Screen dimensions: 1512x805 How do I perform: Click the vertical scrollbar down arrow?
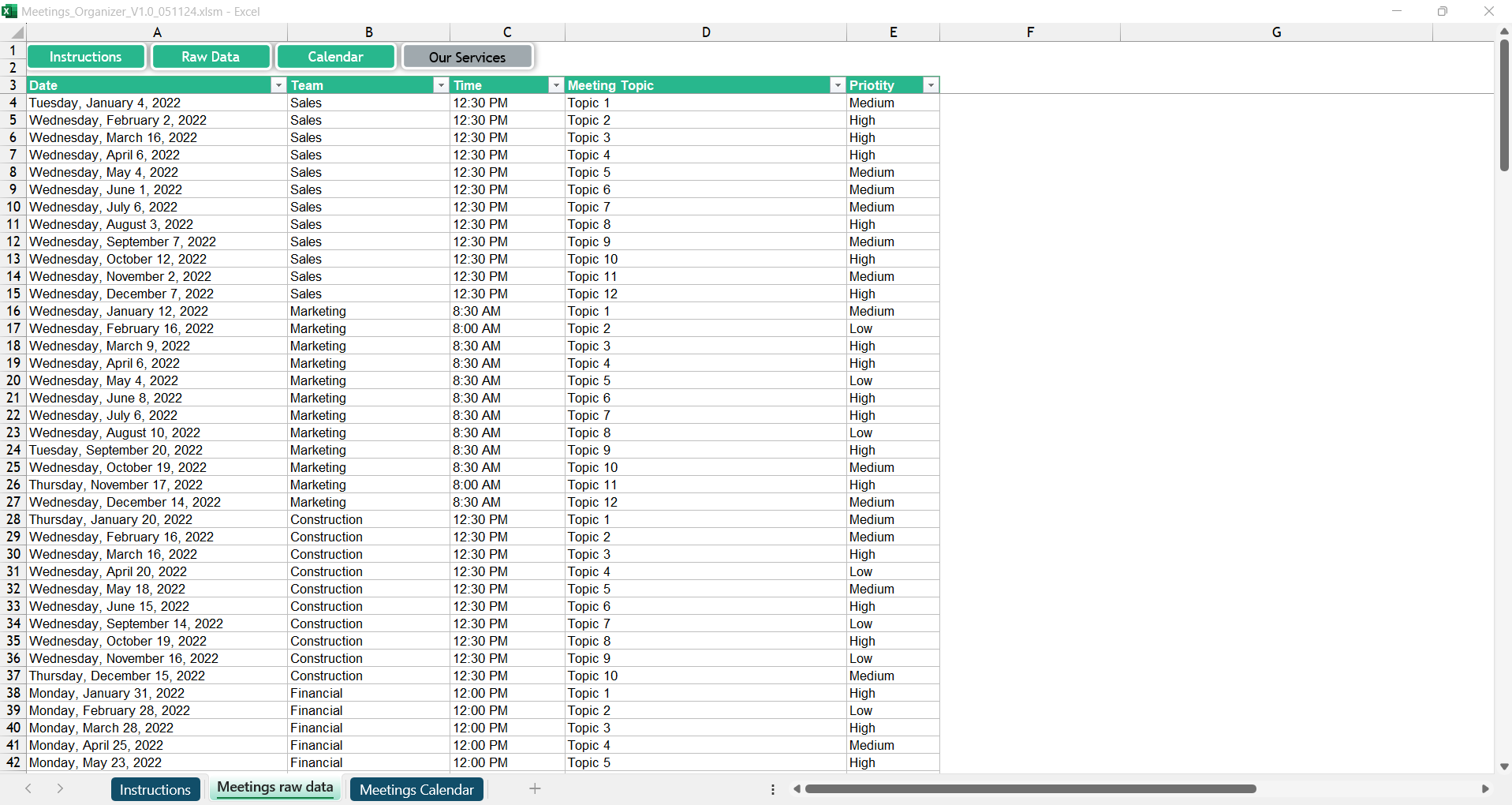(x=1504, y=766)
